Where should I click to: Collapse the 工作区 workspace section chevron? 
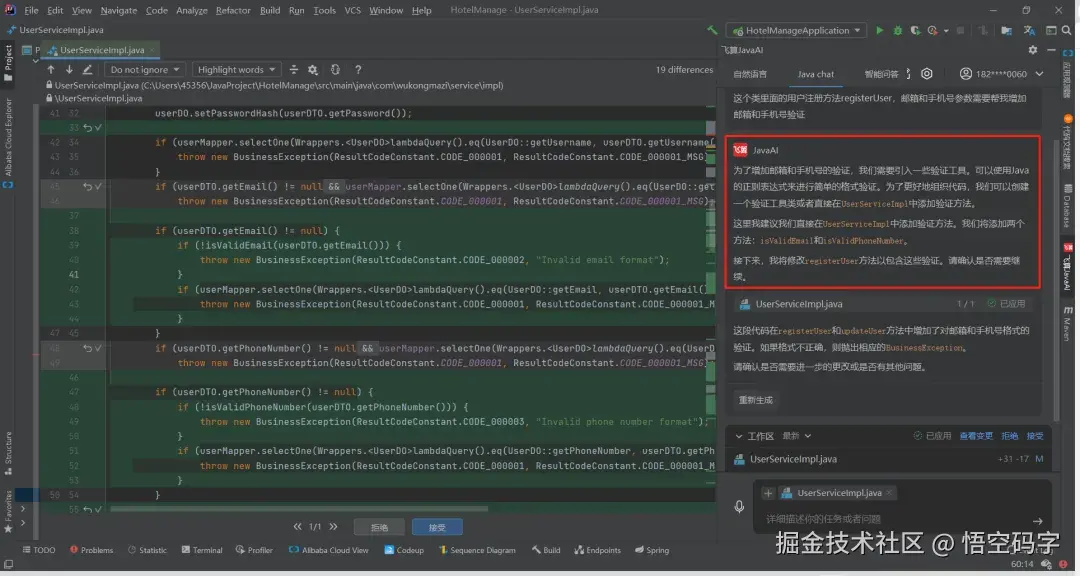click(x=739, y=436)
